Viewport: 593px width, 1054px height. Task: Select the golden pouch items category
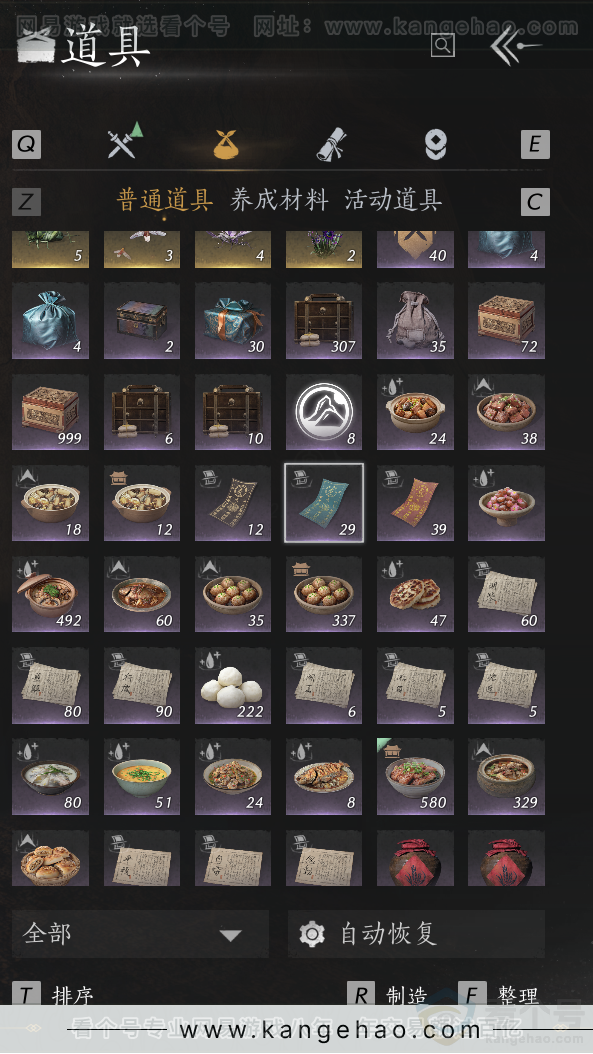226,143
